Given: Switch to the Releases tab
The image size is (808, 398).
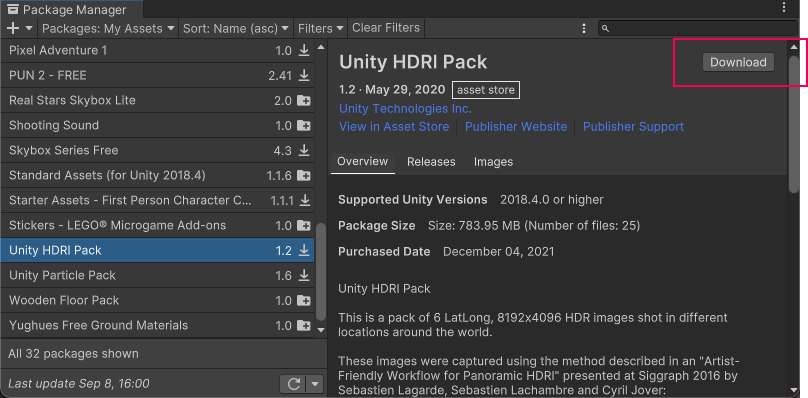Looking at the screenshot, I should pos(431,162).
